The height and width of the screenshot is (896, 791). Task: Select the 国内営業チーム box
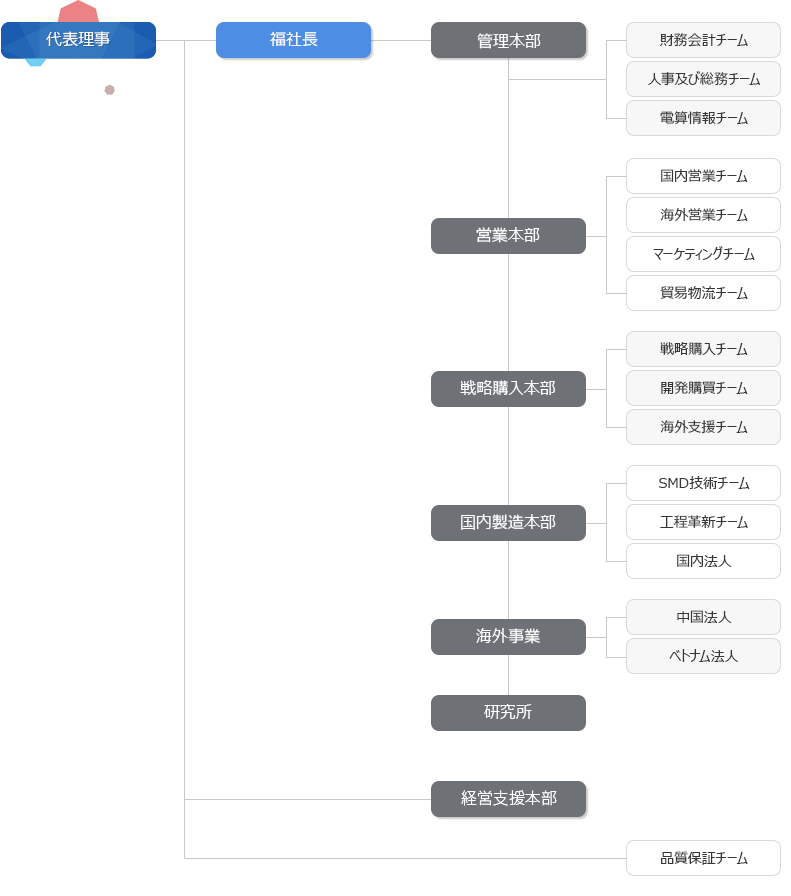[703, 176]
